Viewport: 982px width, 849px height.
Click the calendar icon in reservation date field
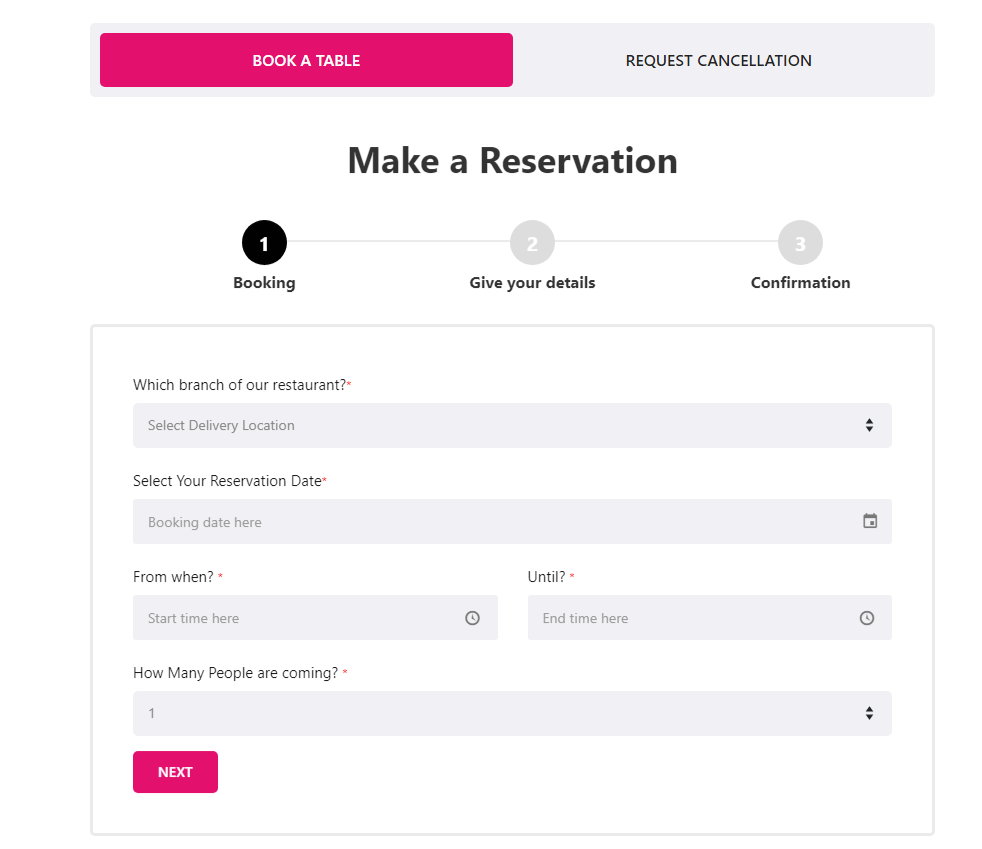(870, 521)
